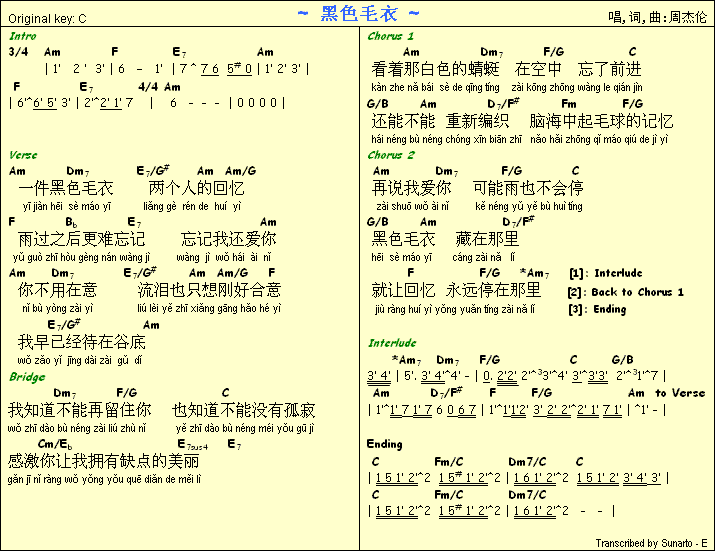The width and height of the screenshot is (715, 551).
Task: Click the song title 黑色毛衣
Action: [358, 14]
